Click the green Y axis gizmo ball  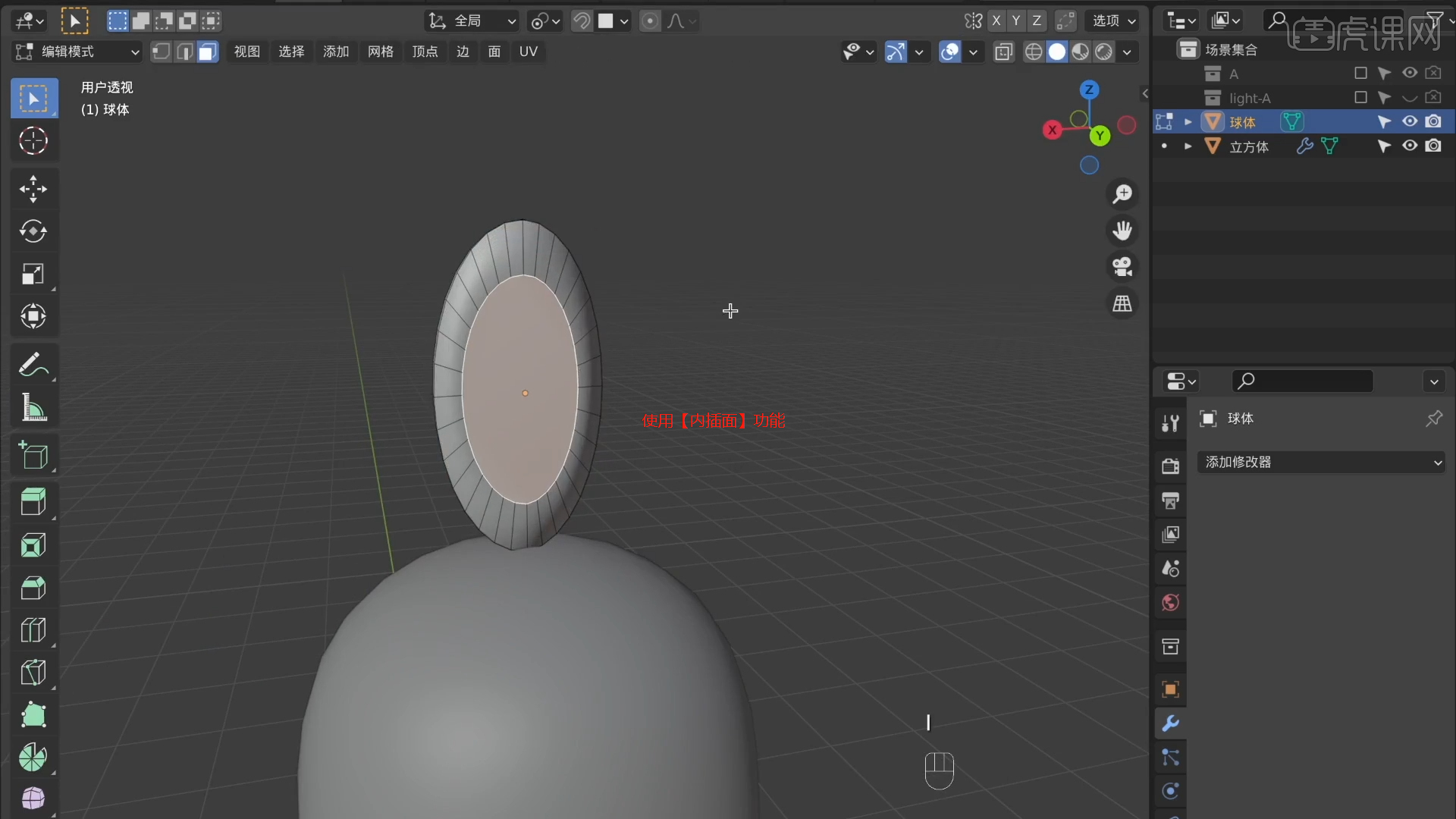pos(1100,136)
